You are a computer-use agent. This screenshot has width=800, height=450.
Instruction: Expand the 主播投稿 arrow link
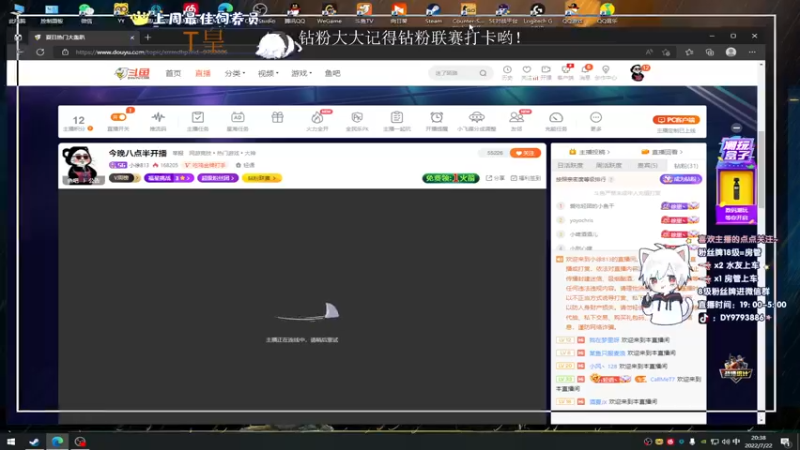pyautogui.click(x=589, y=152)
